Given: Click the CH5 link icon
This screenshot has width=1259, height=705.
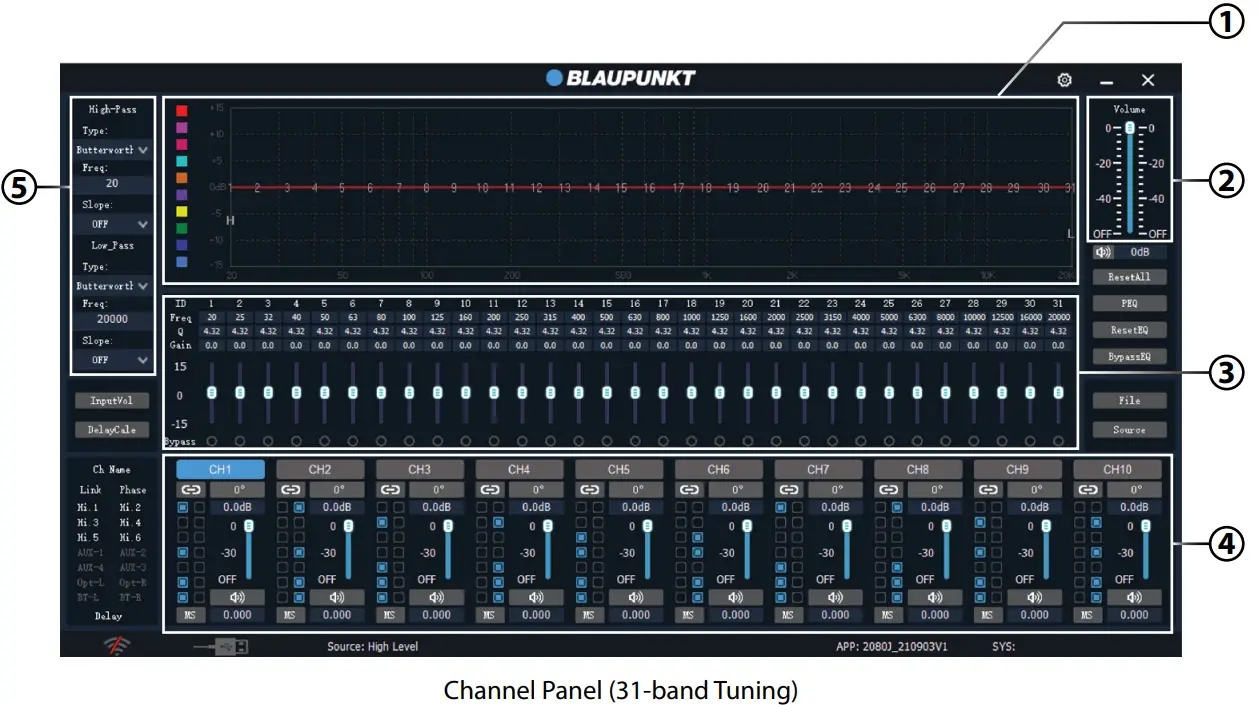Looking at the screenshot, I should [590, 490].
